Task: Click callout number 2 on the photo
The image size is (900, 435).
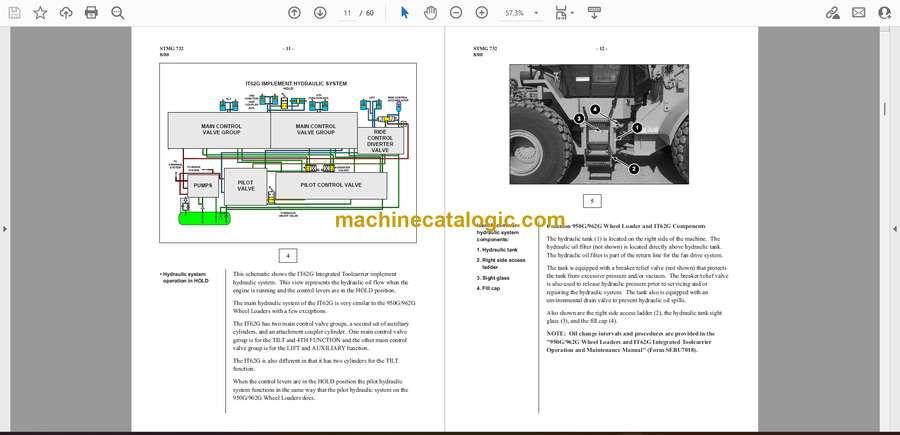Action: (634, 169)
